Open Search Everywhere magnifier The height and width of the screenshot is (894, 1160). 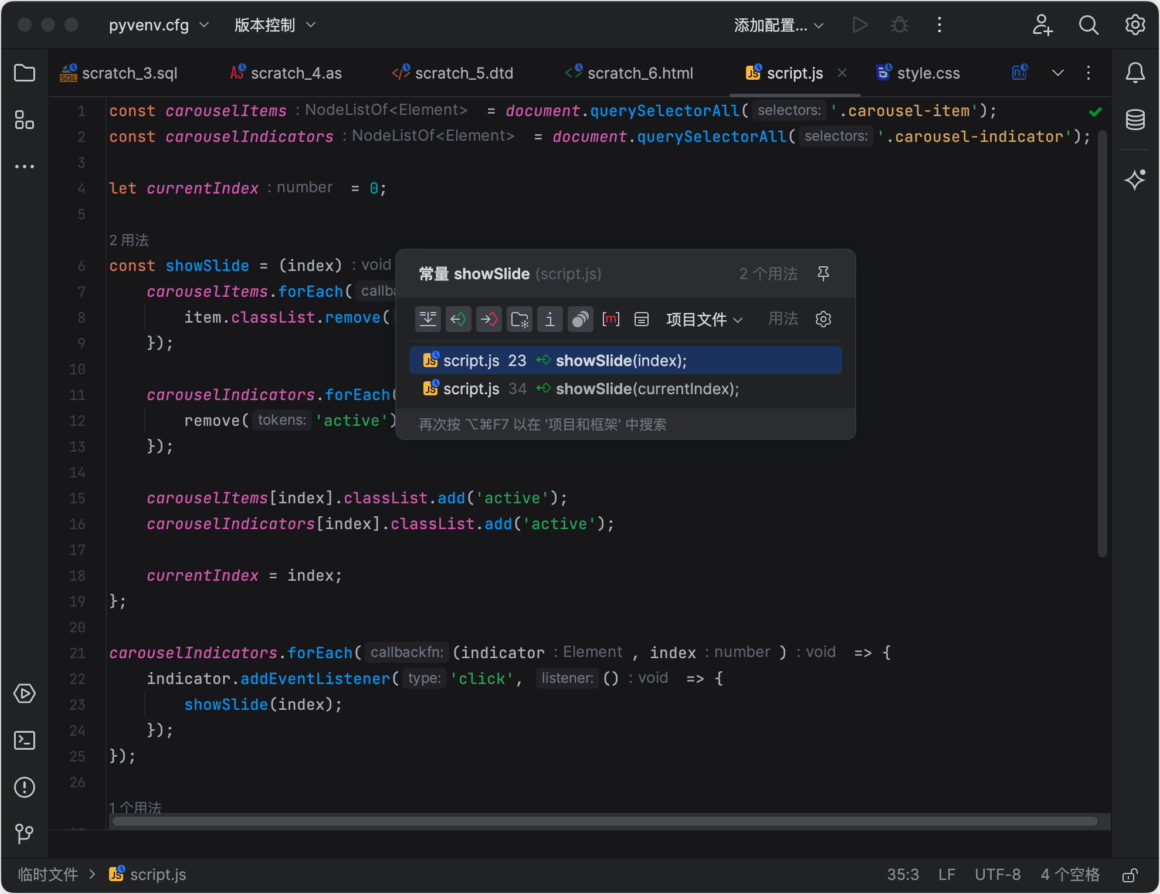pos(1088,25)
